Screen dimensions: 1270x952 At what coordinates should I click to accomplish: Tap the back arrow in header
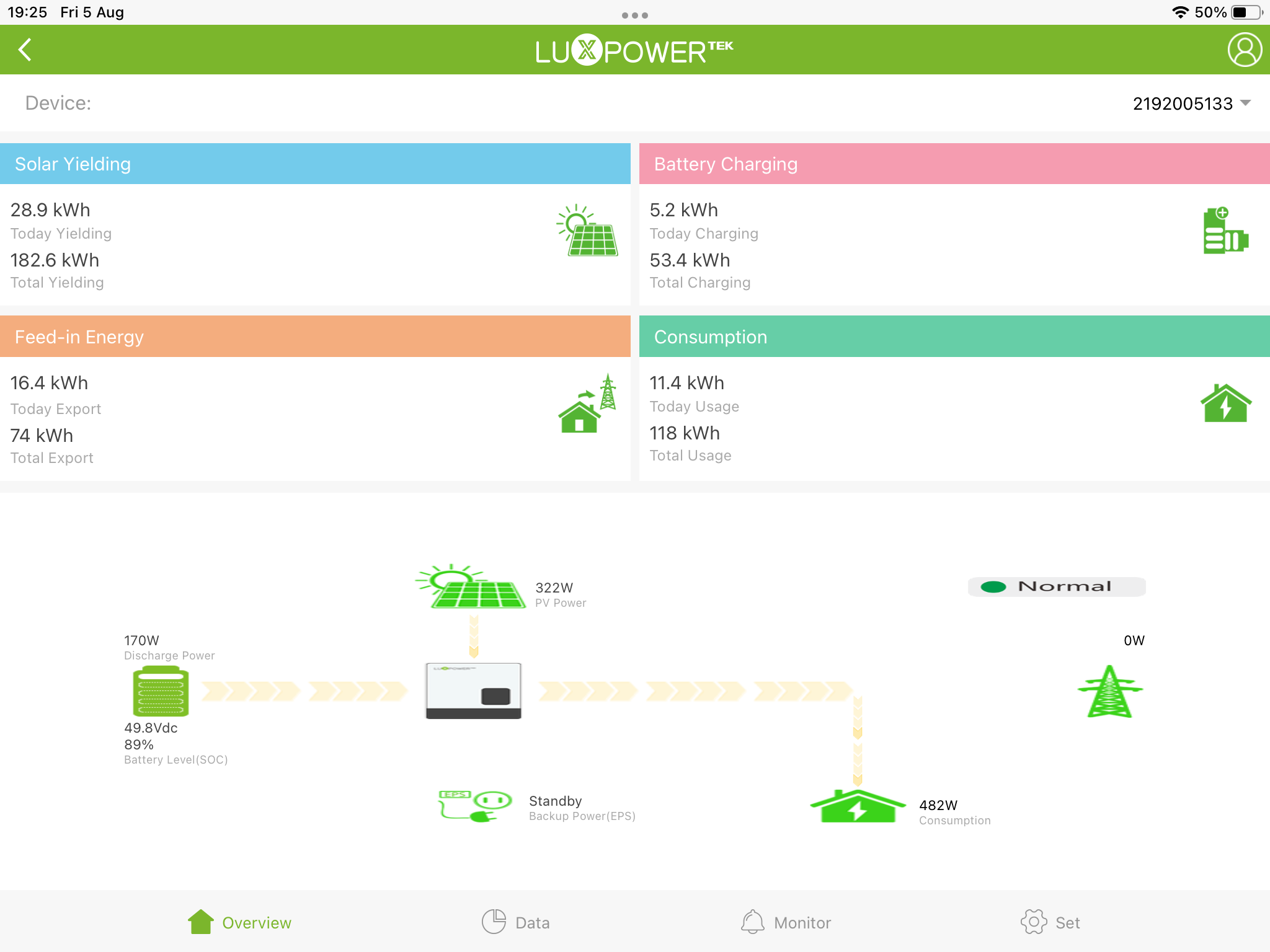tap(25, 50)
